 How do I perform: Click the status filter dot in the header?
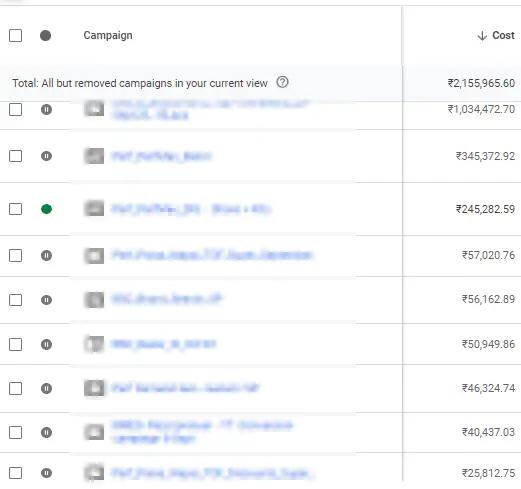(x=45, y=35)
